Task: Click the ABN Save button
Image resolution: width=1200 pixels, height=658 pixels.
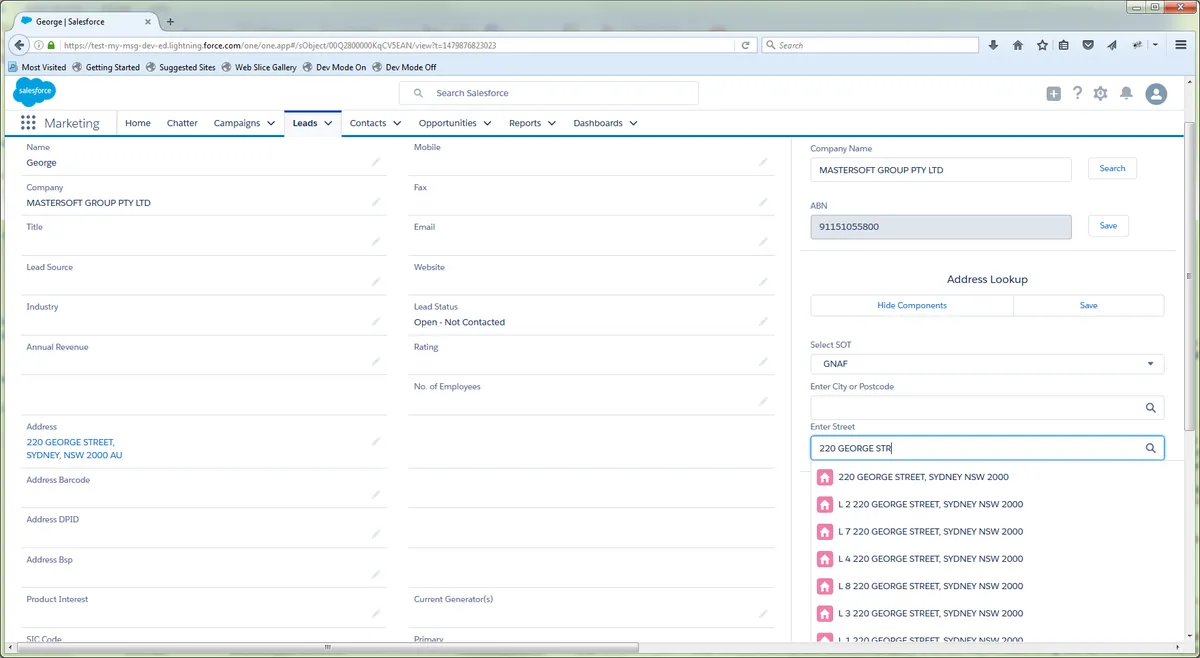Action: [1108, 226]
